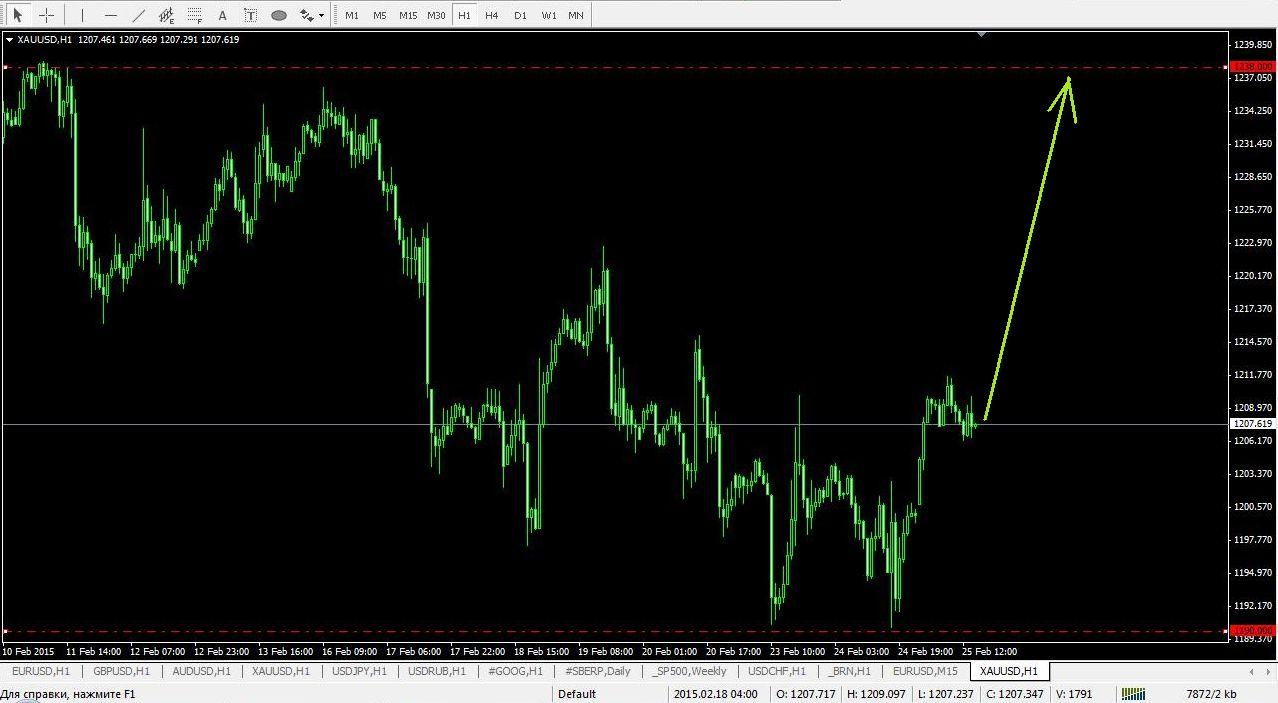1278x703 pixels.
Task: Open the USDRUB,H1 chart tab
Action: (x=436, y=671)
